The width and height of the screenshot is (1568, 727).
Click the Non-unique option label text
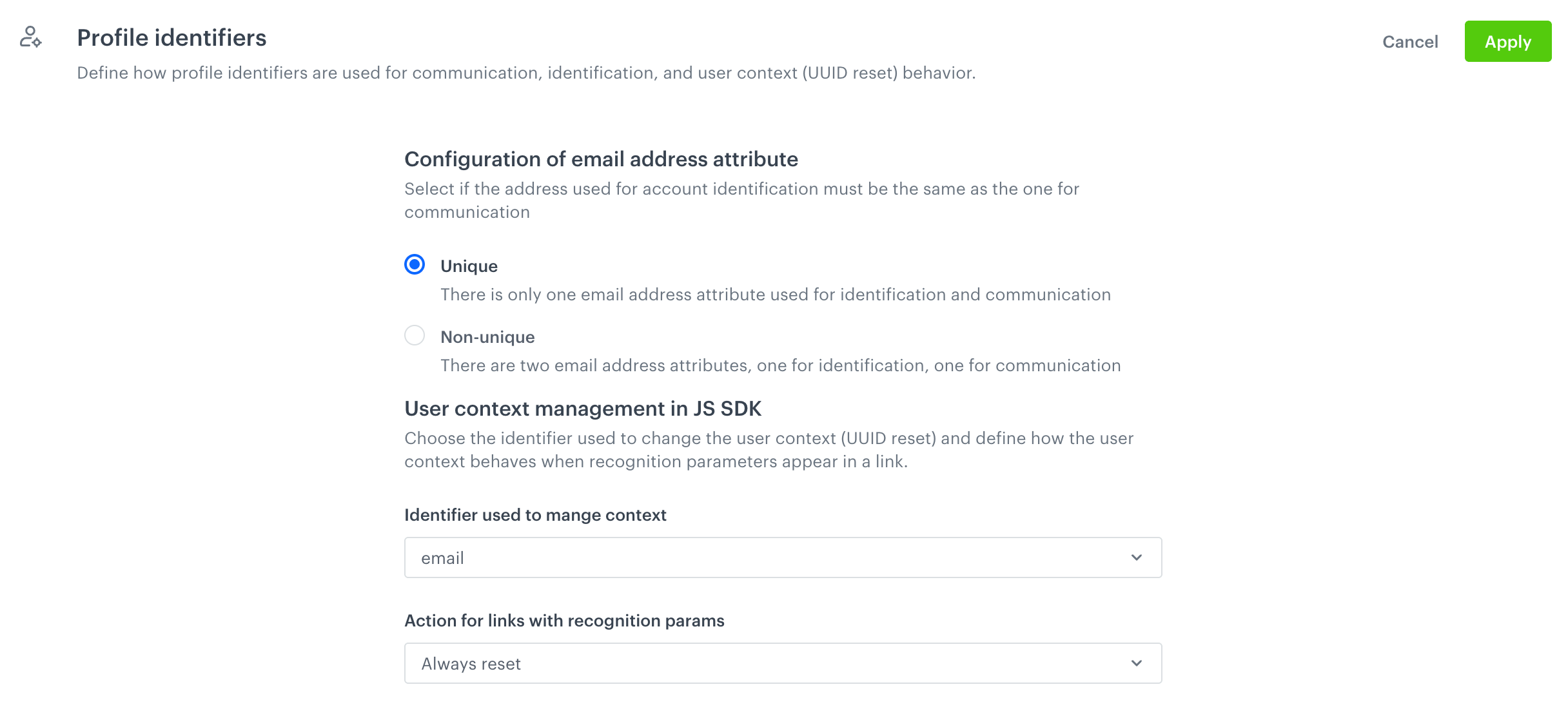pos(487,336)
